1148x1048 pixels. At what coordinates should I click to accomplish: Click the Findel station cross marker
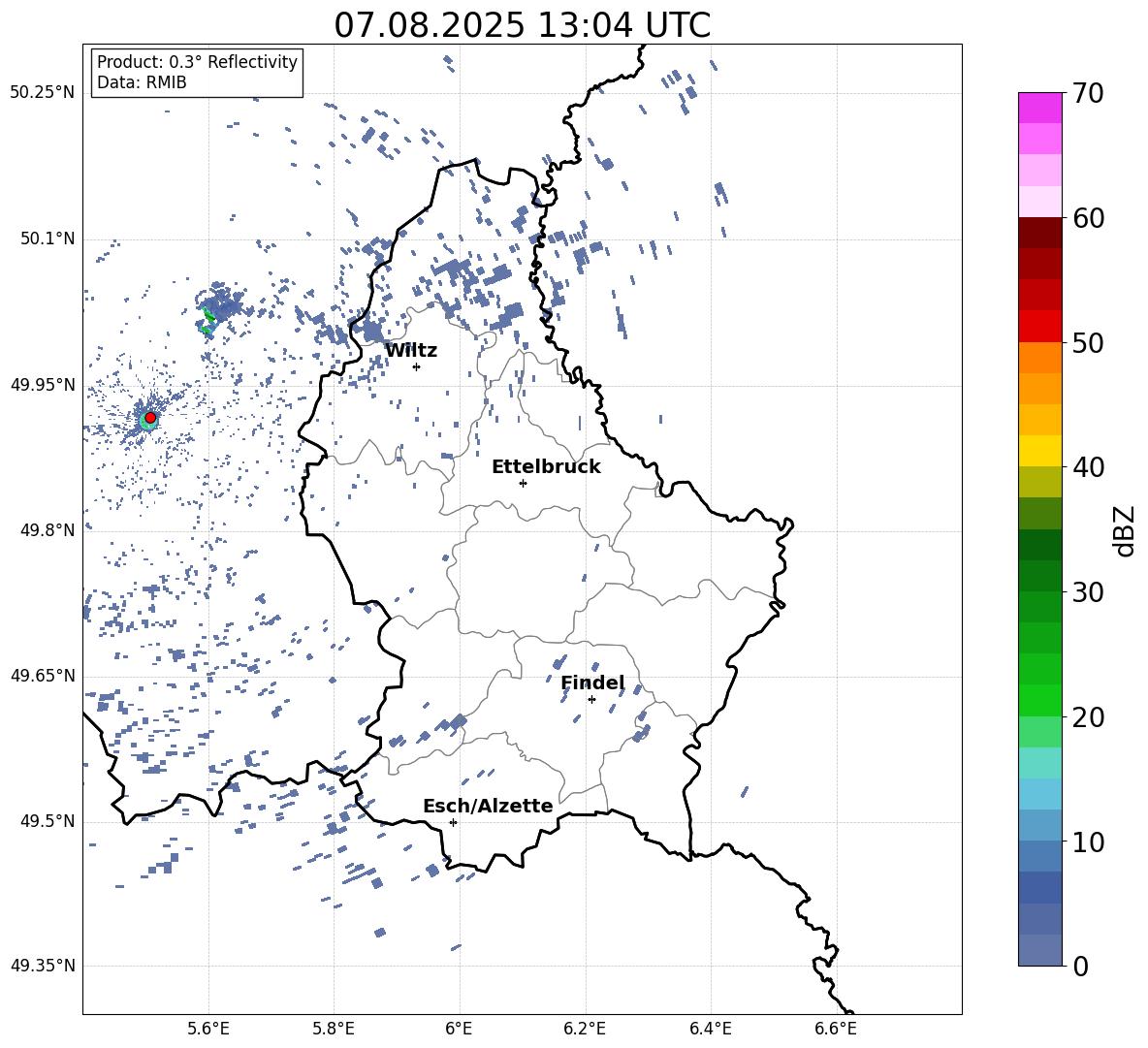(x=591, y=700)
